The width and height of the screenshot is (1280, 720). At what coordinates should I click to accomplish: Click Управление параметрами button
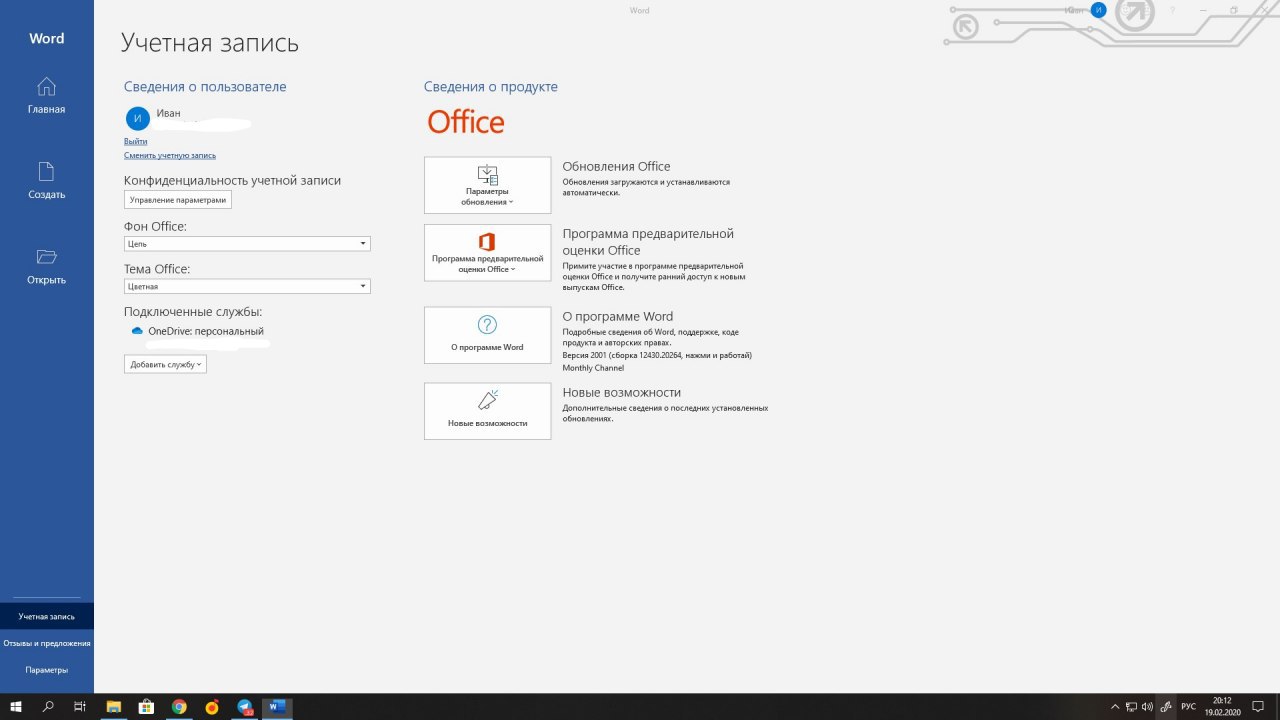coord(178,200)
